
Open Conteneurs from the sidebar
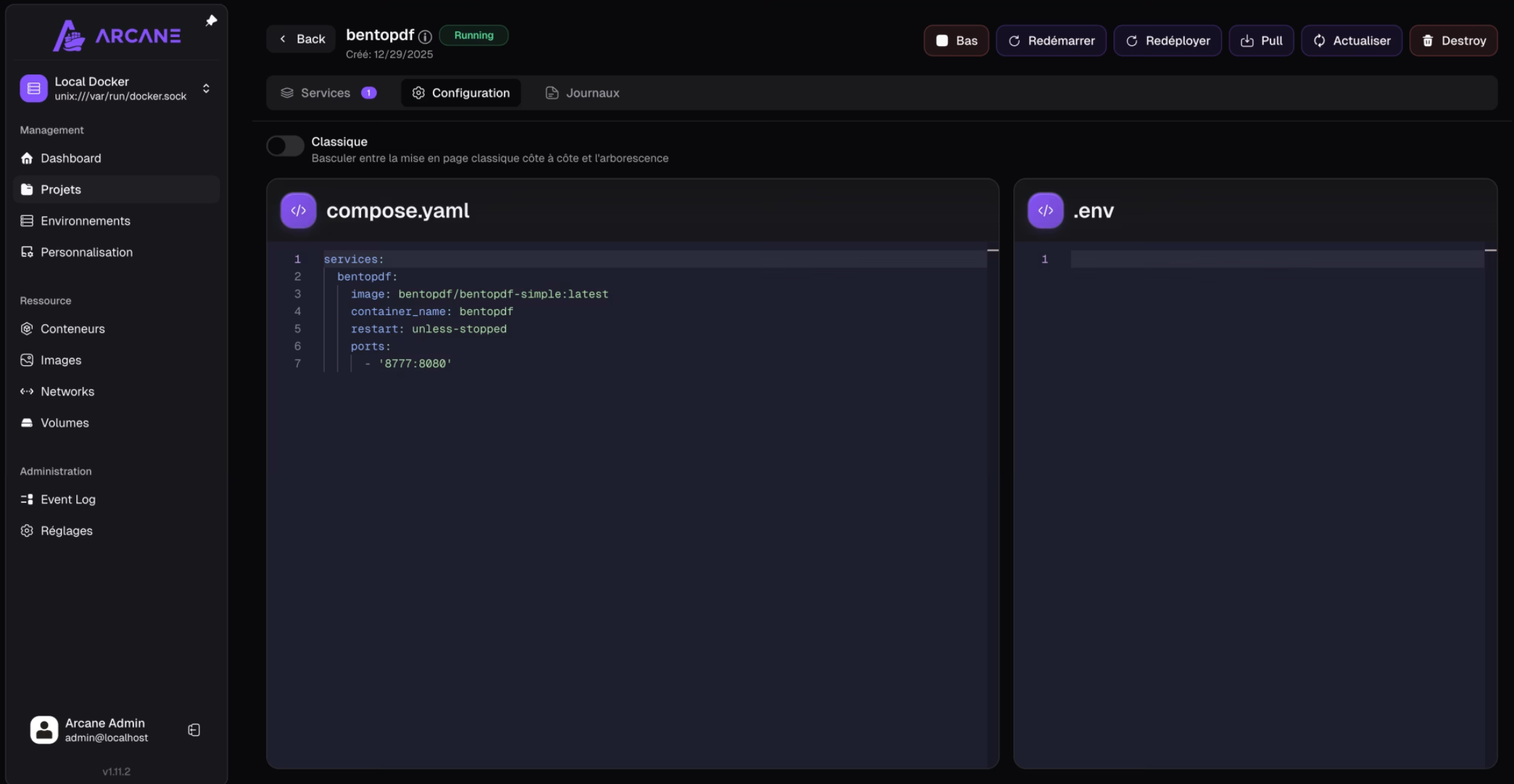click(x=72, y=329)
